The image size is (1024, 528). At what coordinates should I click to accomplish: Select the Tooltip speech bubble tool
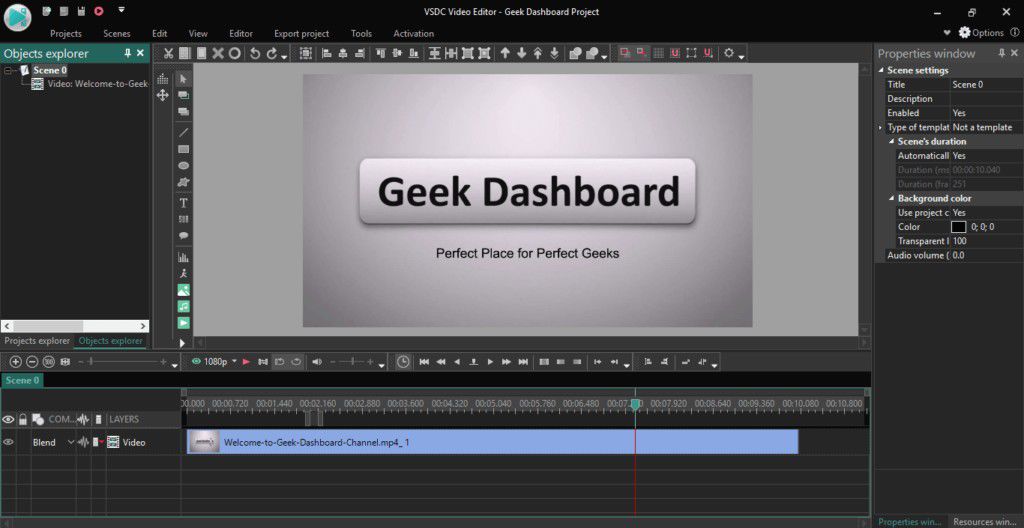184,235
